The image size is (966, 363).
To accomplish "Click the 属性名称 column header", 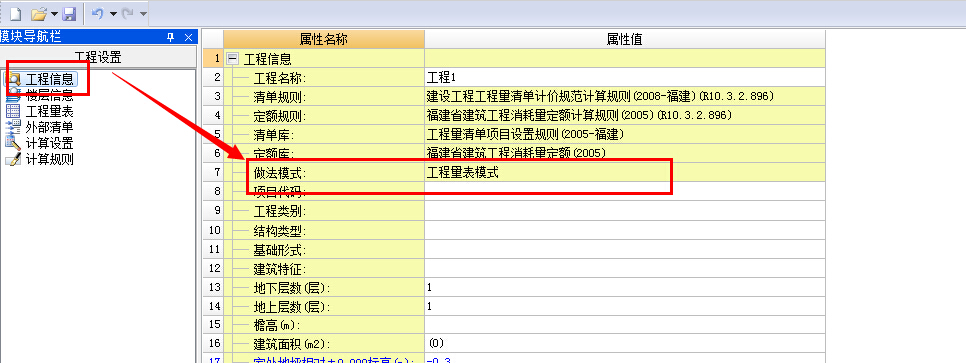I will [324, 39].
